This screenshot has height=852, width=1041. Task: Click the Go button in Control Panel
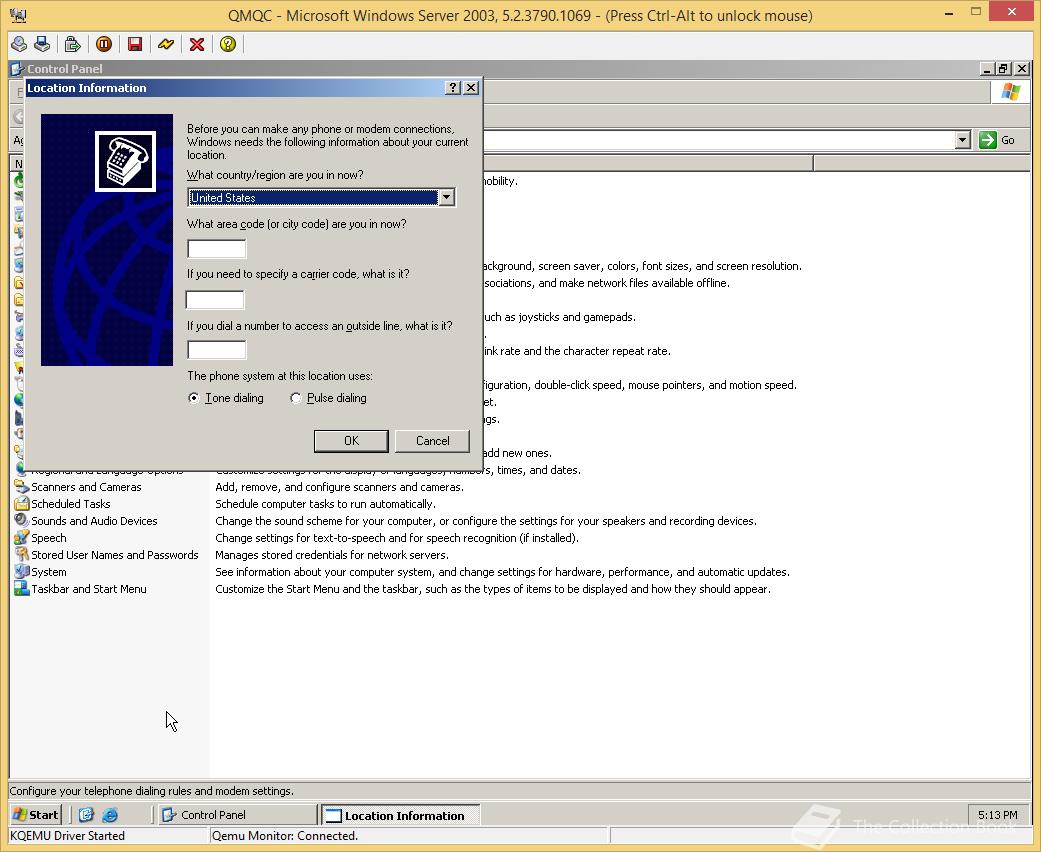click(x=997, y=140)
